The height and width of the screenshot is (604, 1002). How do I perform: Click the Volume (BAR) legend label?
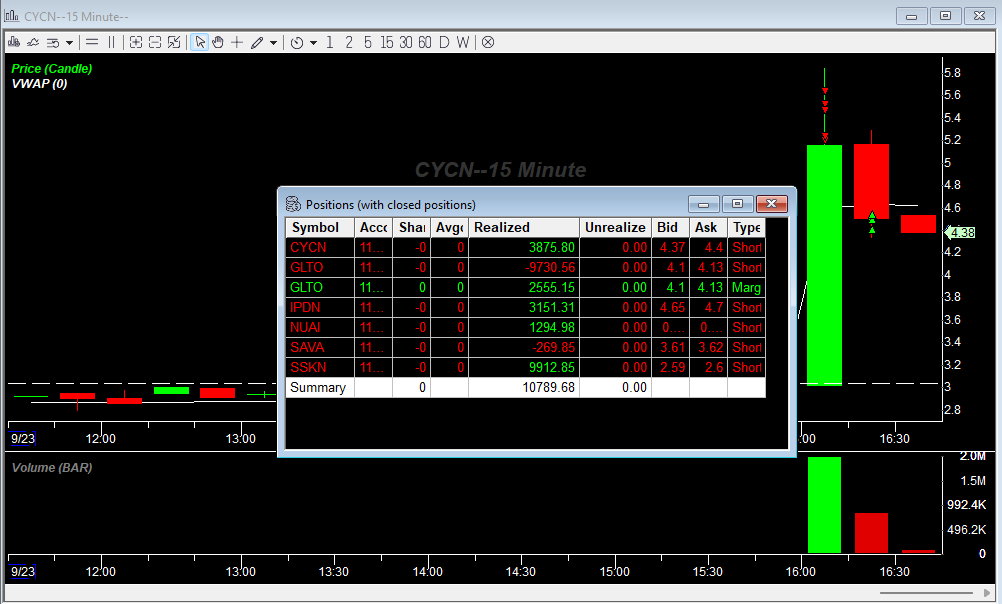coord(52,468)
